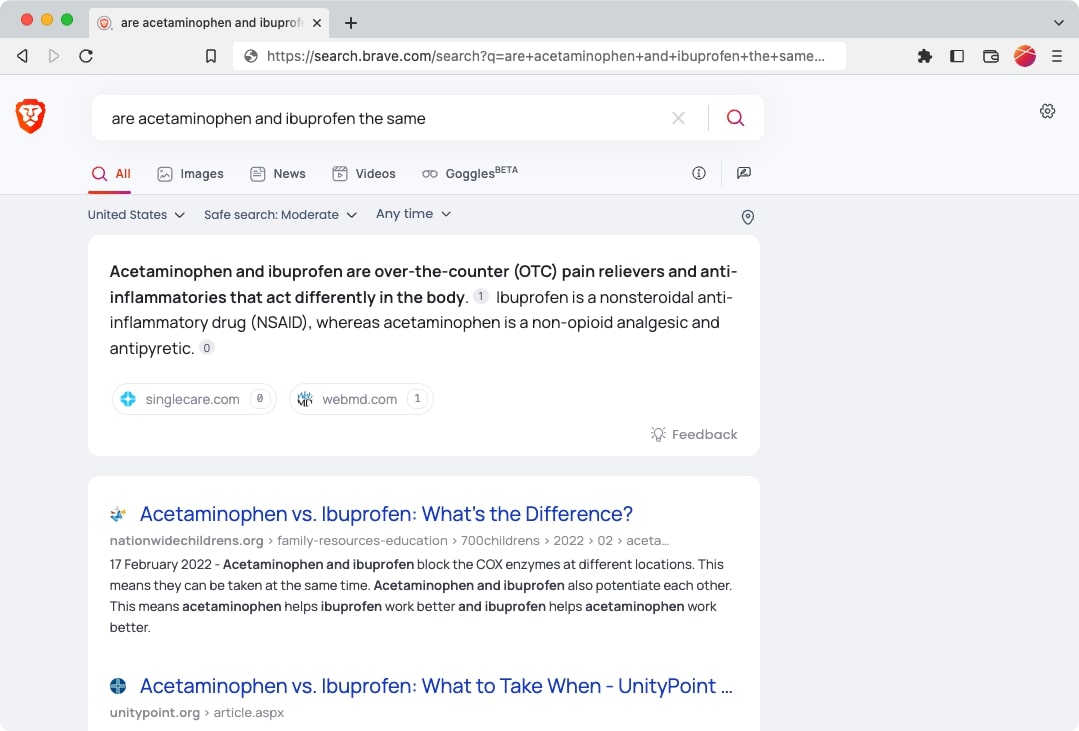Click citation 1 badge after 'in the body'

[480, 297]
